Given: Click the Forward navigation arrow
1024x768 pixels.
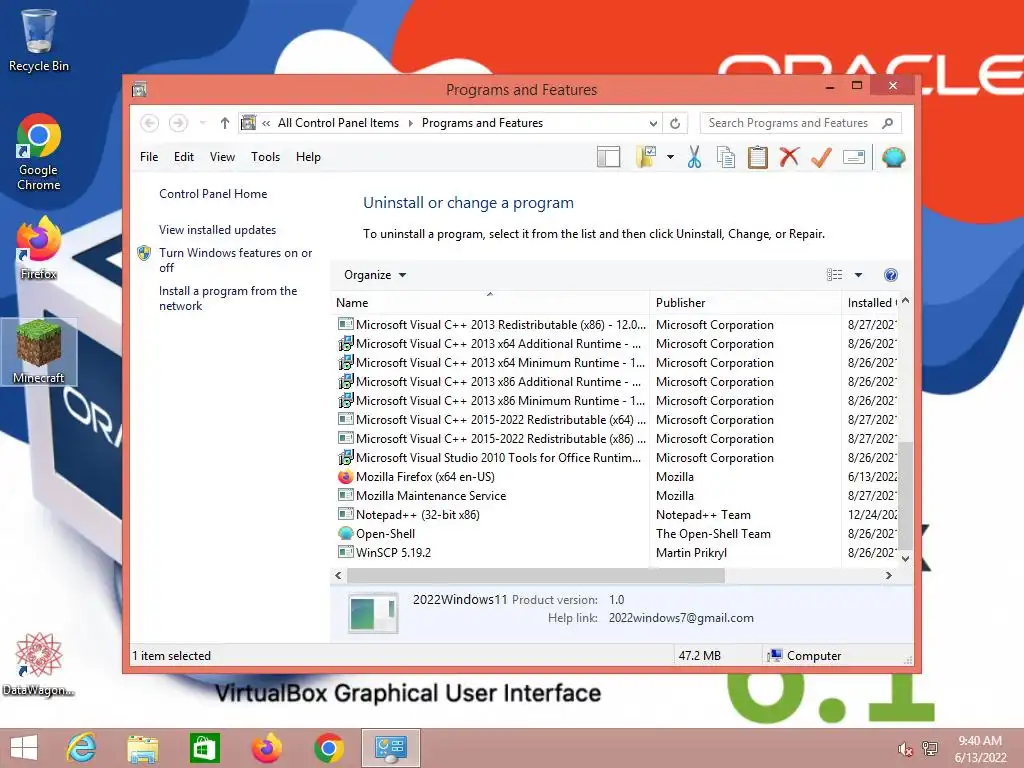Looking at the screenshot, I should coord(178,123).
